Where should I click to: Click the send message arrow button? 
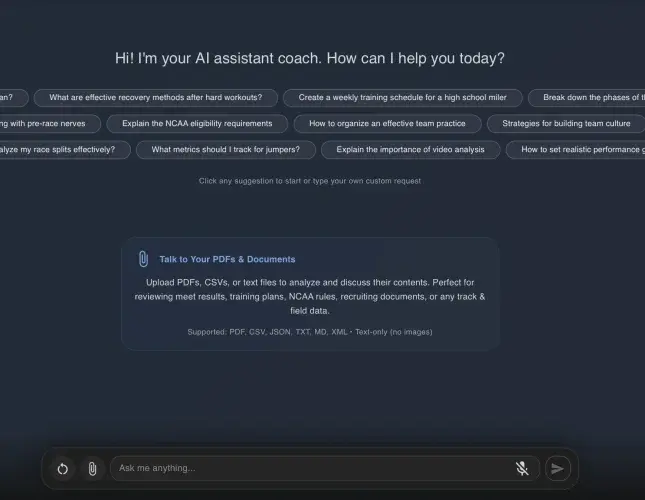pyautogui.click(x=557, y=468)
